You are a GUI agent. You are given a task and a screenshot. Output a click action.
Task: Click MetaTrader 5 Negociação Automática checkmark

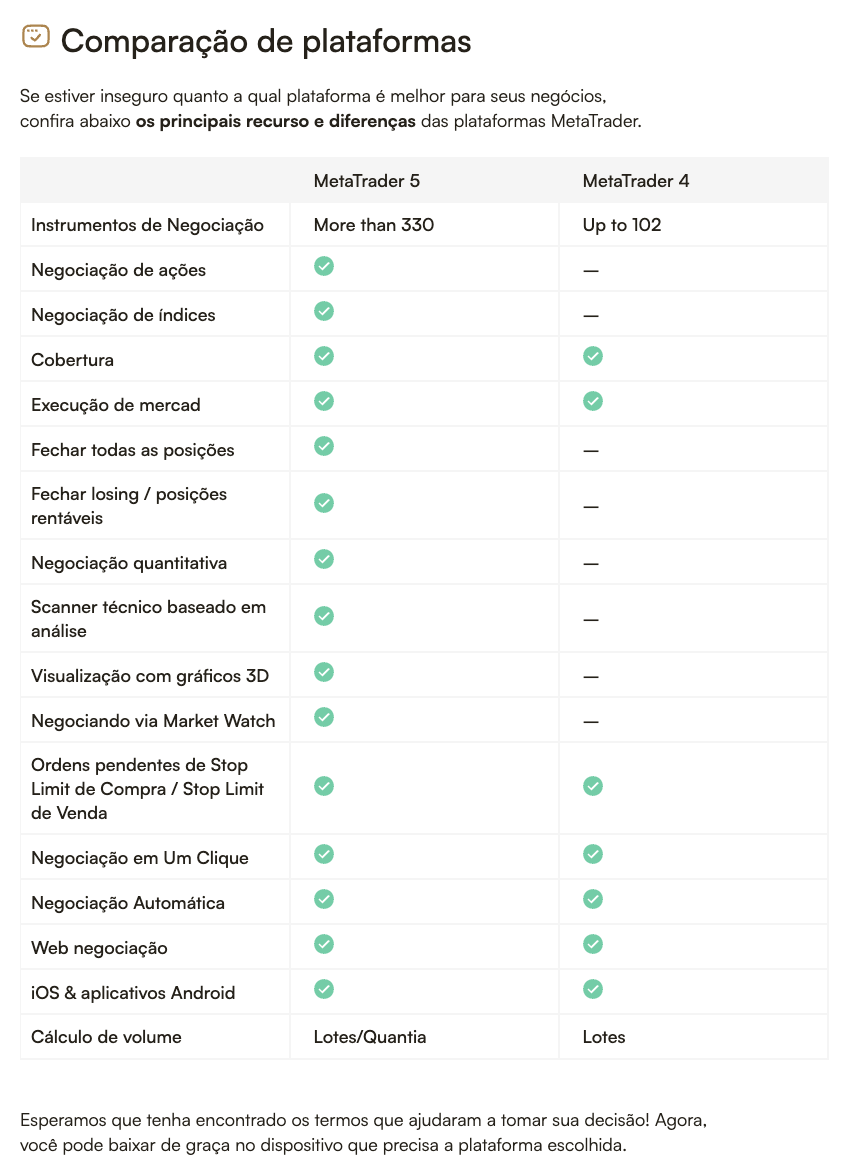[x=324, y=899]
